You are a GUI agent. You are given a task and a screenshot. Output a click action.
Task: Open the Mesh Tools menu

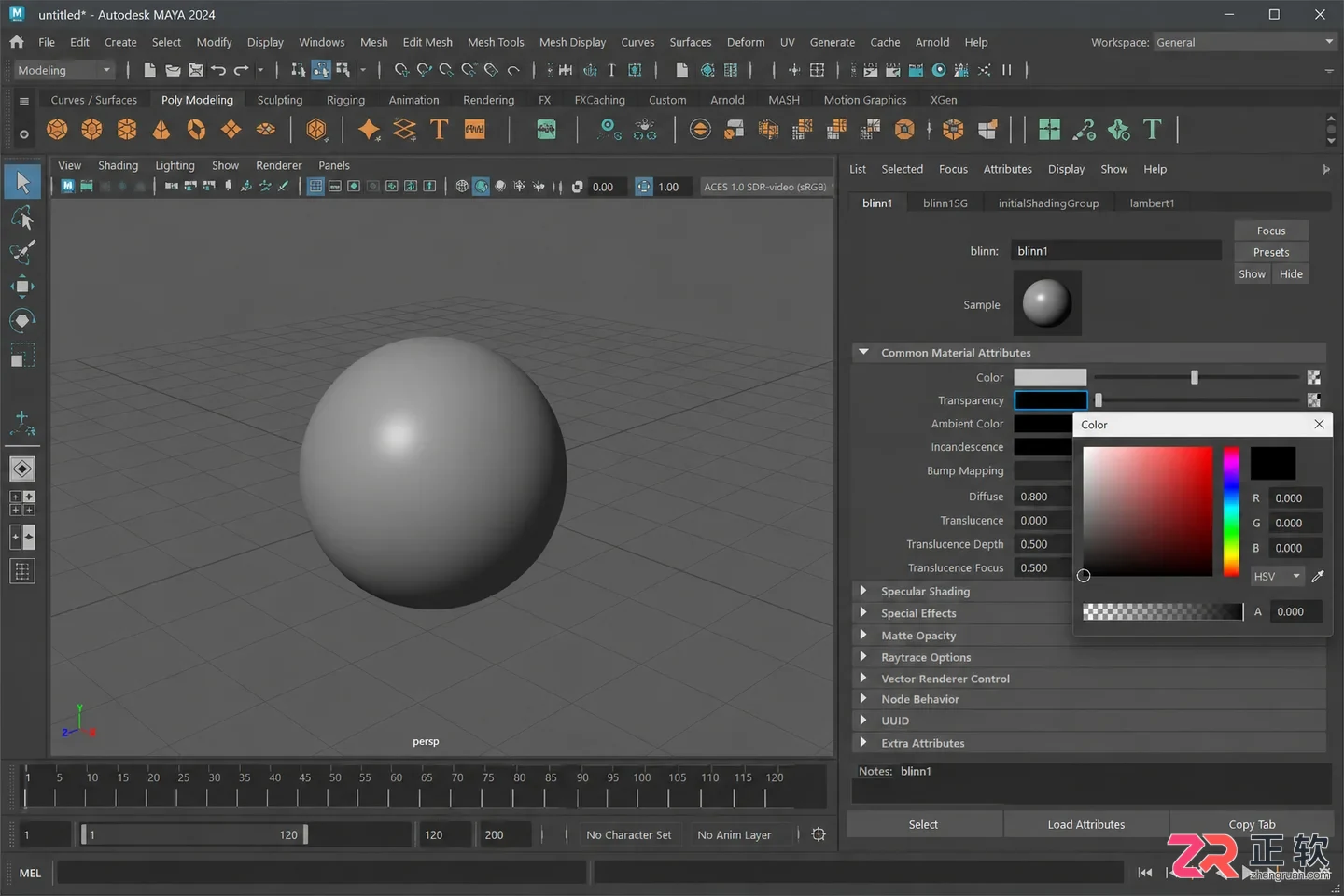(x=496, y=42)
